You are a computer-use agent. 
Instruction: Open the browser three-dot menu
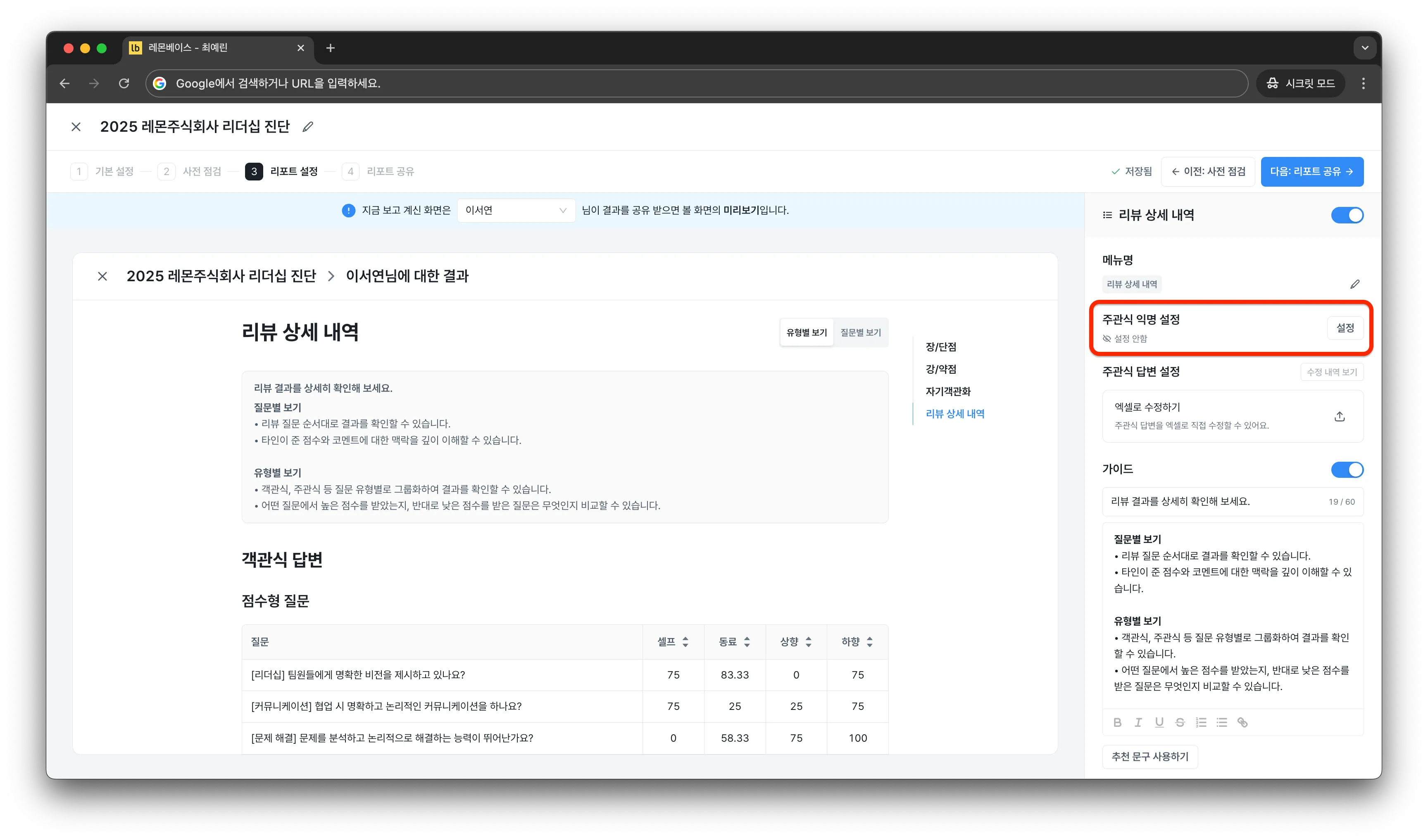1364,84
